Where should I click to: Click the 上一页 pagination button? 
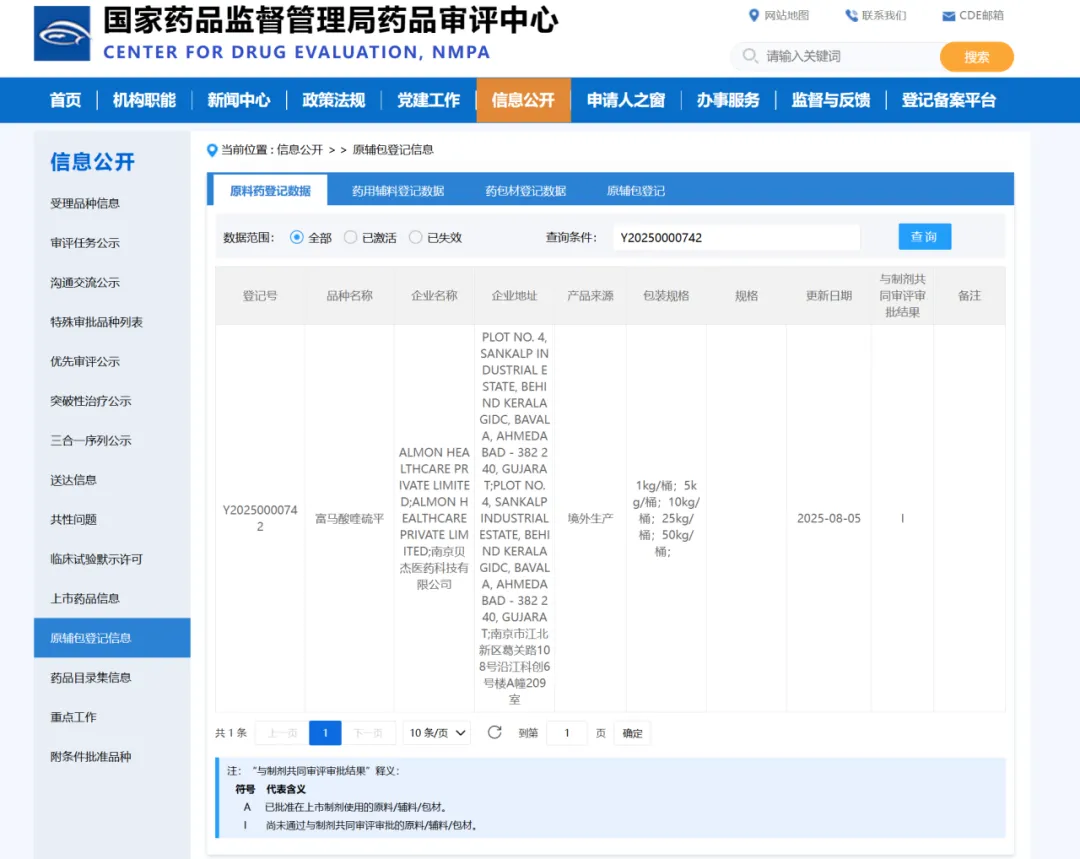282,733
